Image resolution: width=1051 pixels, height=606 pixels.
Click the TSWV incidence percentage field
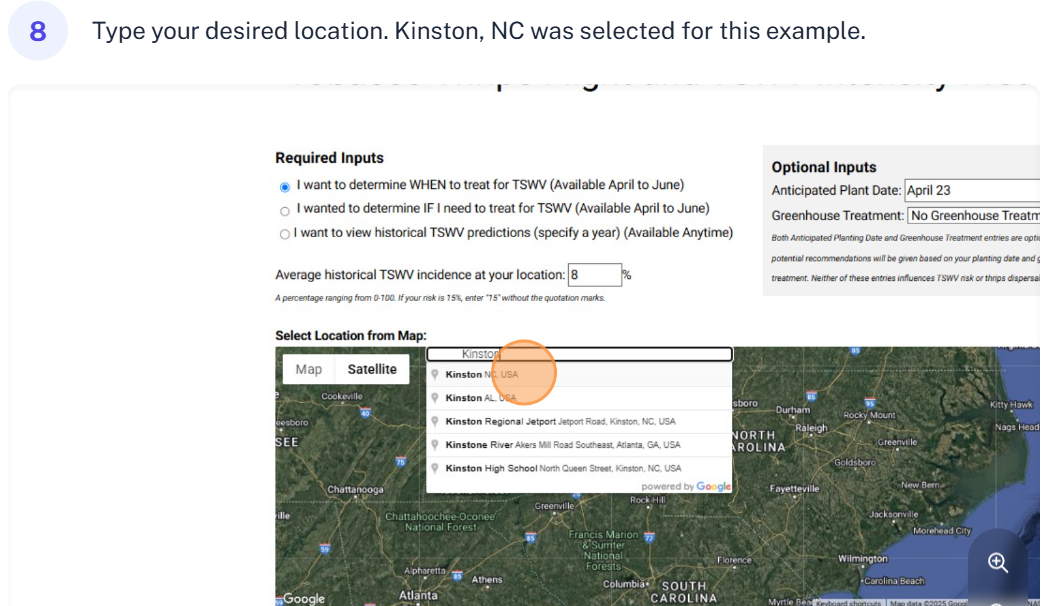click(596, 274)
